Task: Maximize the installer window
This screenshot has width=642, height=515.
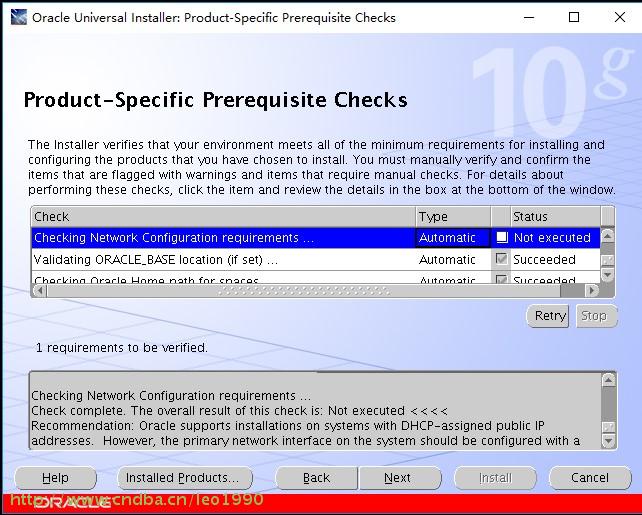Action: coord(574,17)
